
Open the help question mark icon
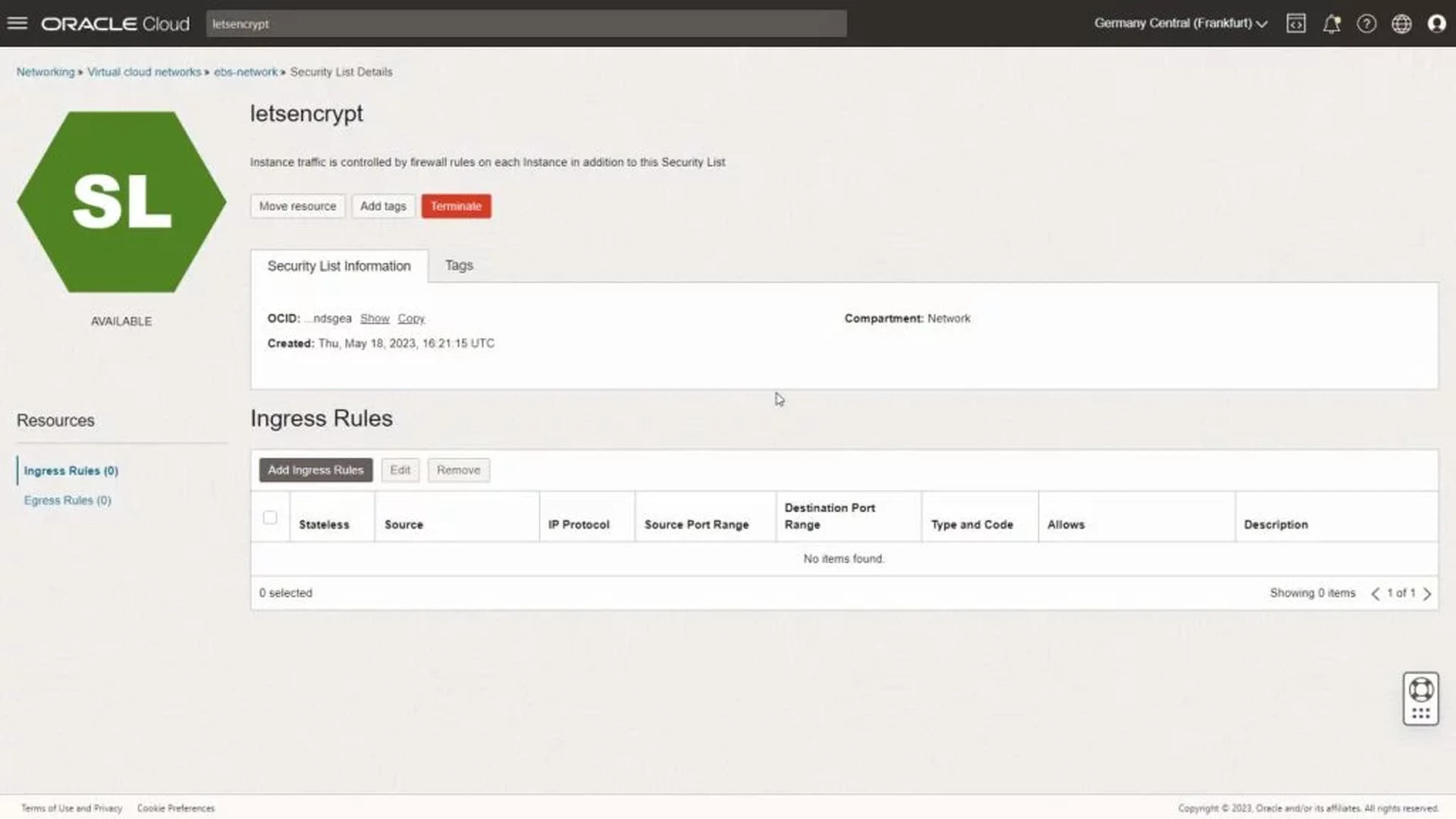(x=1367, y=24)
